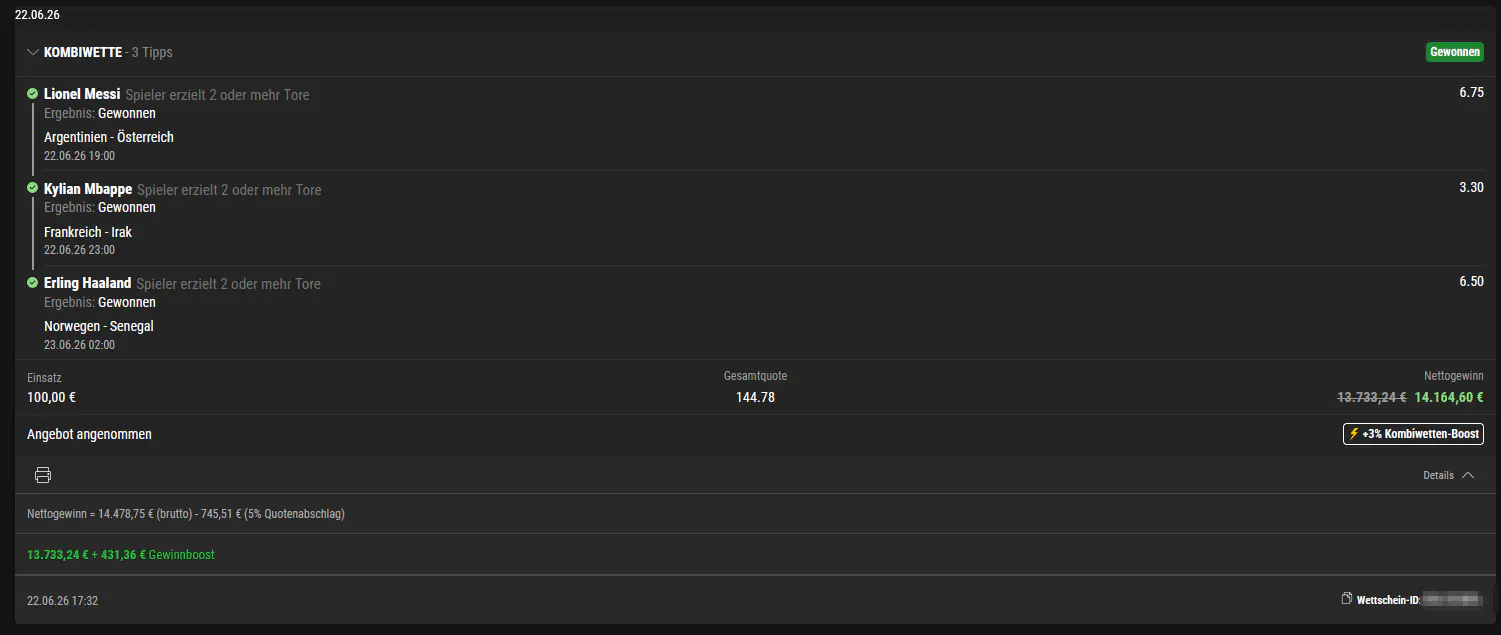Screen dimensions: 1501x635
Task: Open the Argentinien - Österreich match
Action: [x=109, y=137]
